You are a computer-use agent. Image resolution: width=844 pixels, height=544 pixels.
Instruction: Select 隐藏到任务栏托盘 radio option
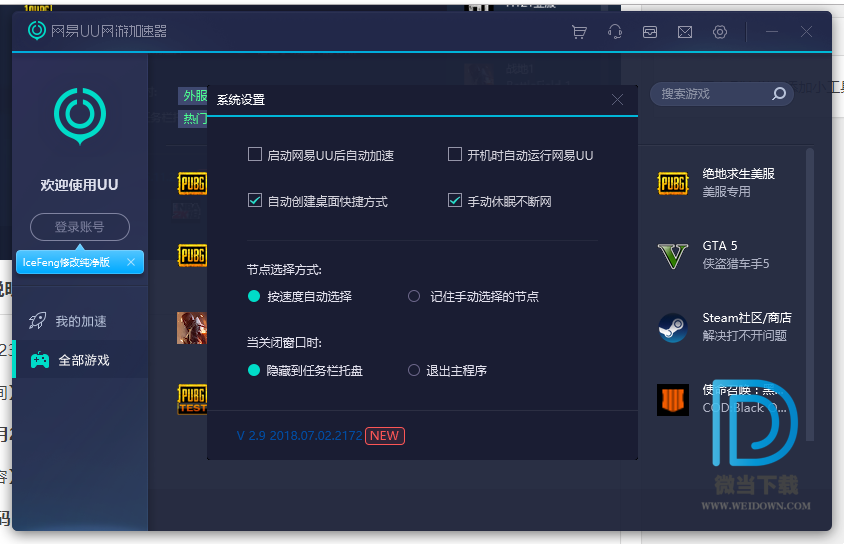[254, 370]
